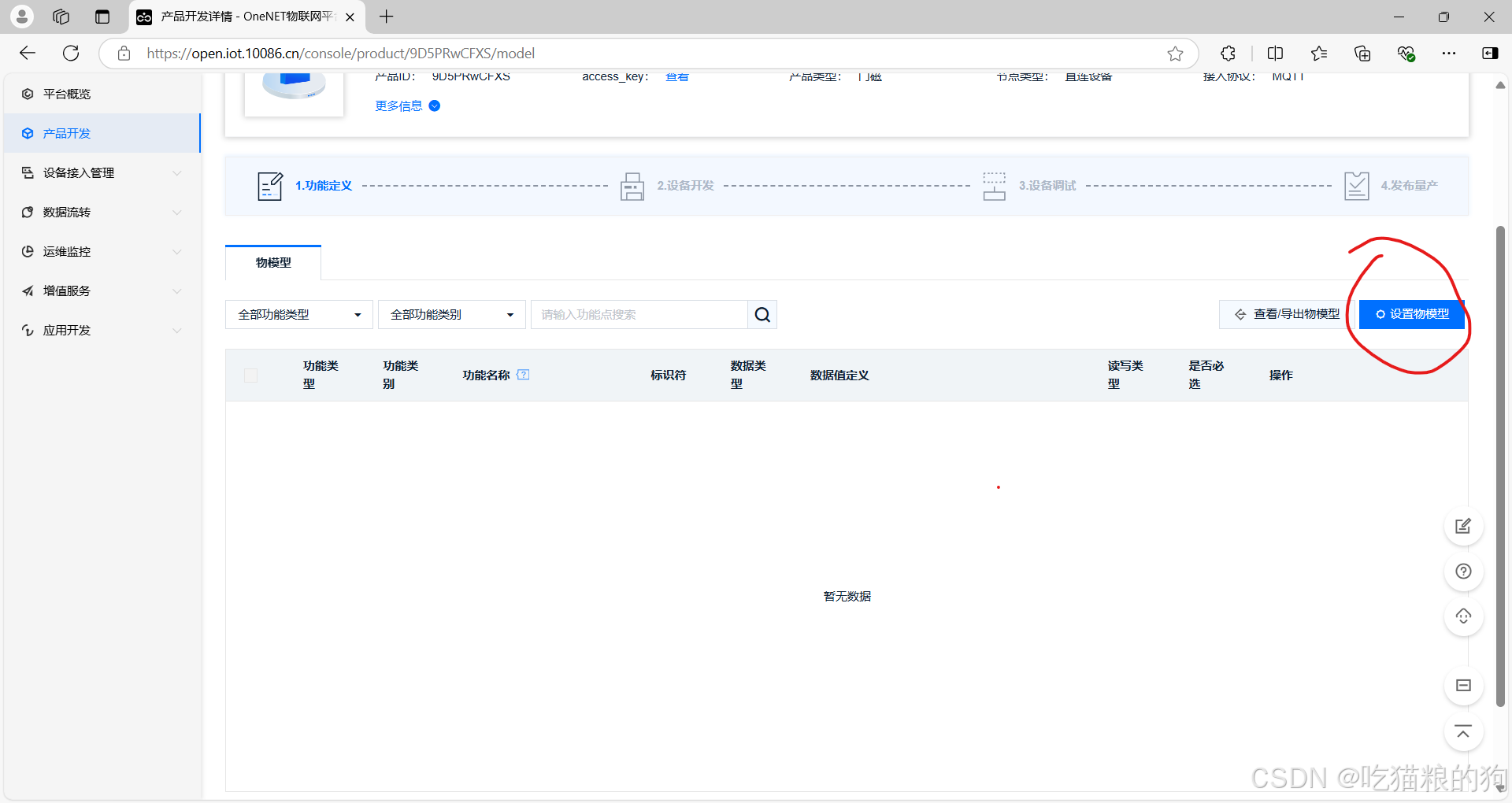Click the 设置物模型 button

pyautogui.click(x=1411, y=313)
